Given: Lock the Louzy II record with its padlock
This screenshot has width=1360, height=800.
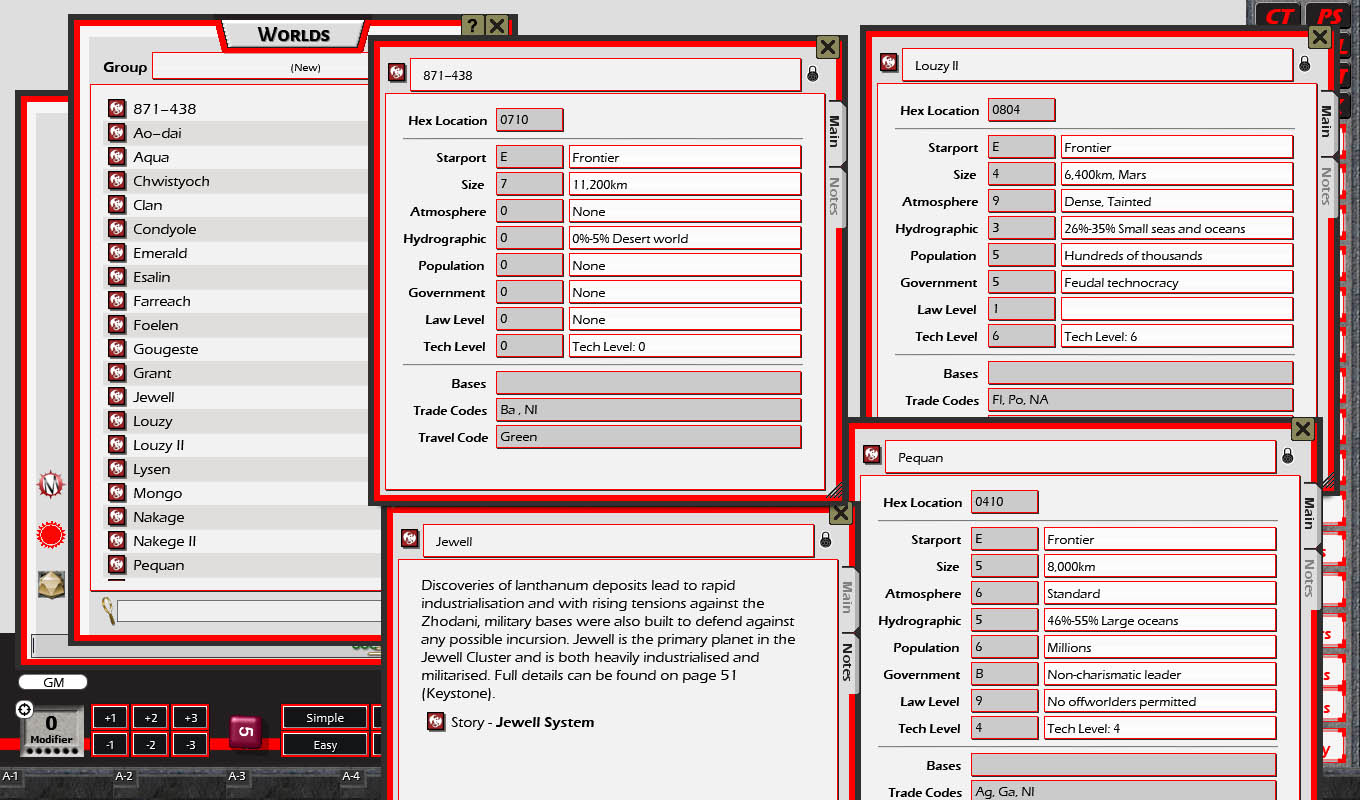Looking at the screenshot, I should [x=1305, y=63].
